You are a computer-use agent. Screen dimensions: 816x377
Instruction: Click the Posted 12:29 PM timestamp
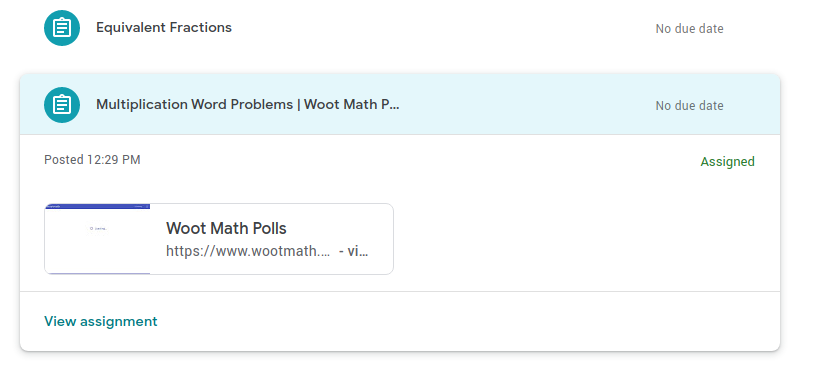(x=92, y=159)
